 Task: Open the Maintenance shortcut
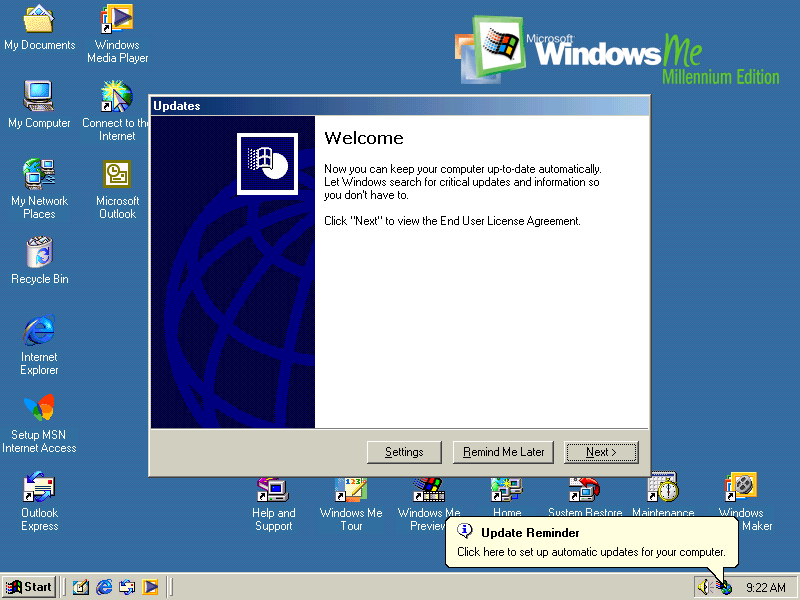[x=663, y=490]
